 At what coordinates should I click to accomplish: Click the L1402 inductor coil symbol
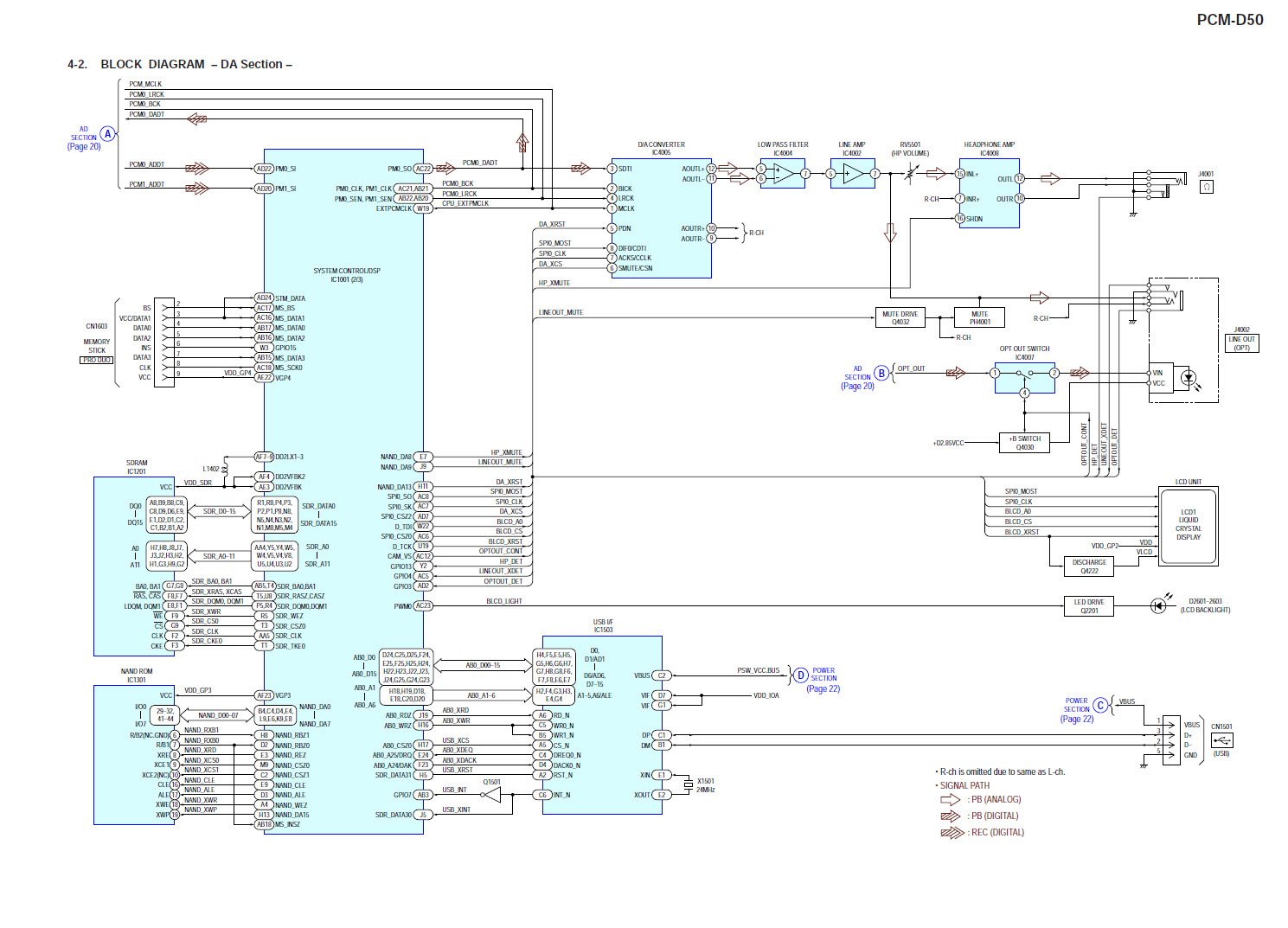click(x=224, y=469)
